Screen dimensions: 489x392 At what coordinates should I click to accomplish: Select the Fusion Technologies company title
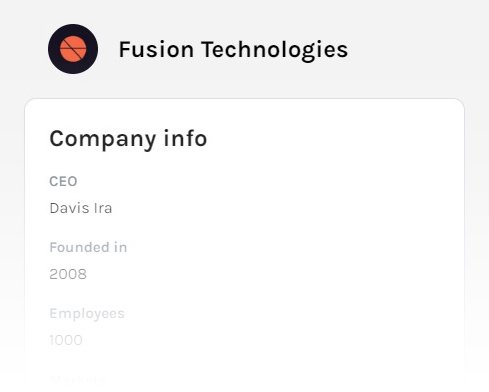233,50
